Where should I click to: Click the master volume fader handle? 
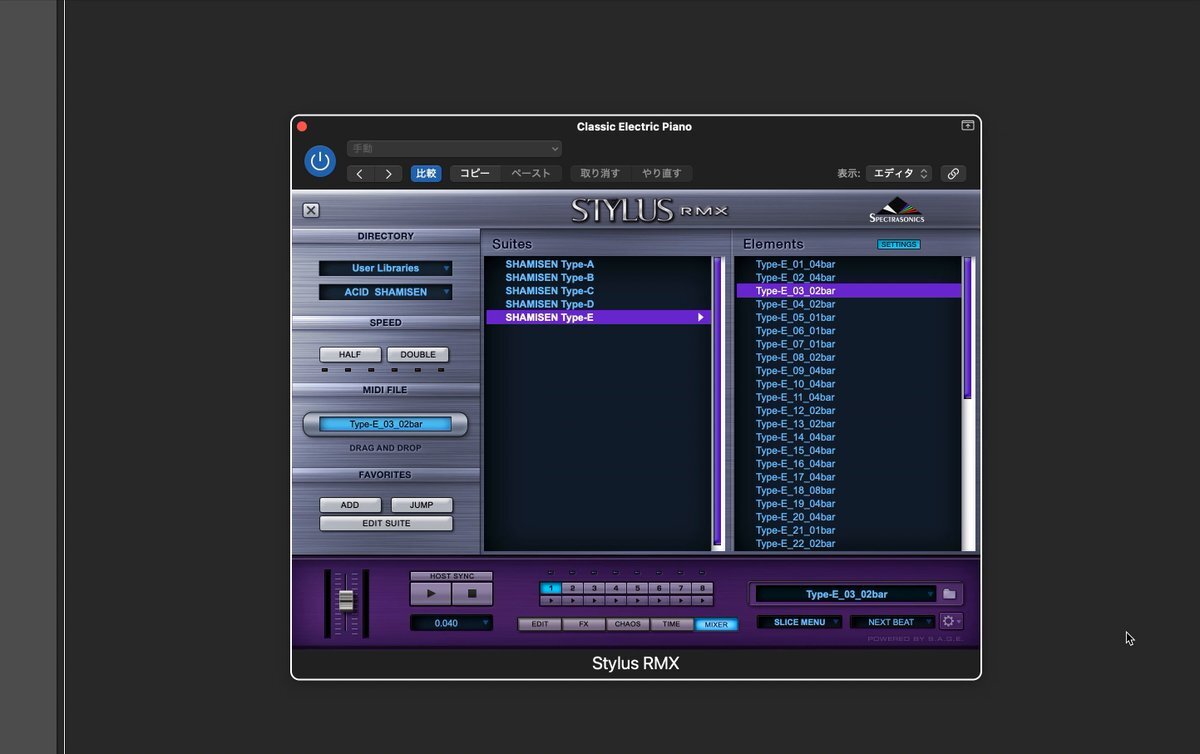point(346,600)
